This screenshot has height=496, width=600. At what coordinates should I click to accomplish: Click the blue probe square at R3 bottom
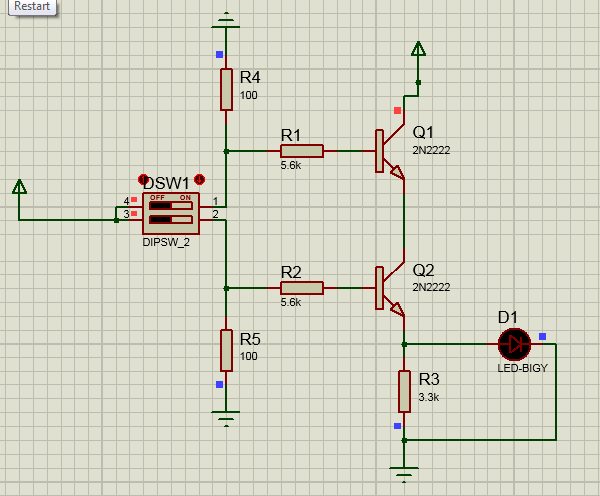398,426
